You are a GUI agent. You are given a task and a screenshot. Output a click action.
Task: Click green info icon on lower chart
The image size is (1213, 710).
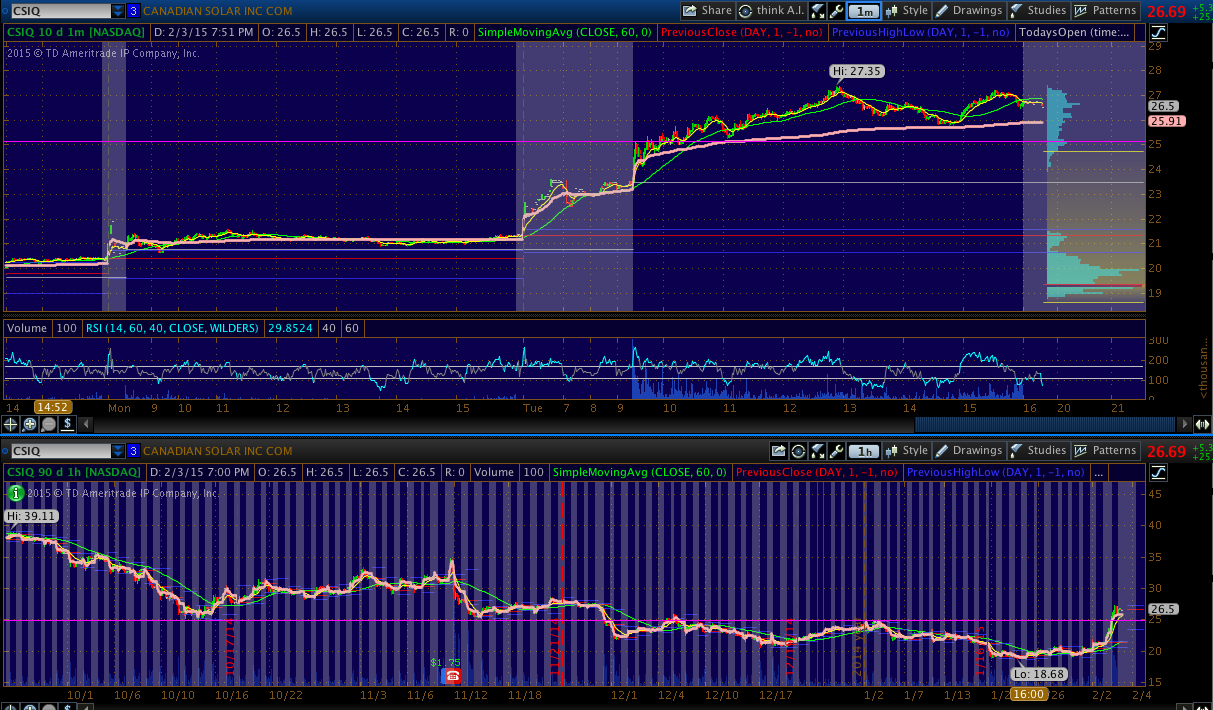pyautogui.click(x=16, y=493)
